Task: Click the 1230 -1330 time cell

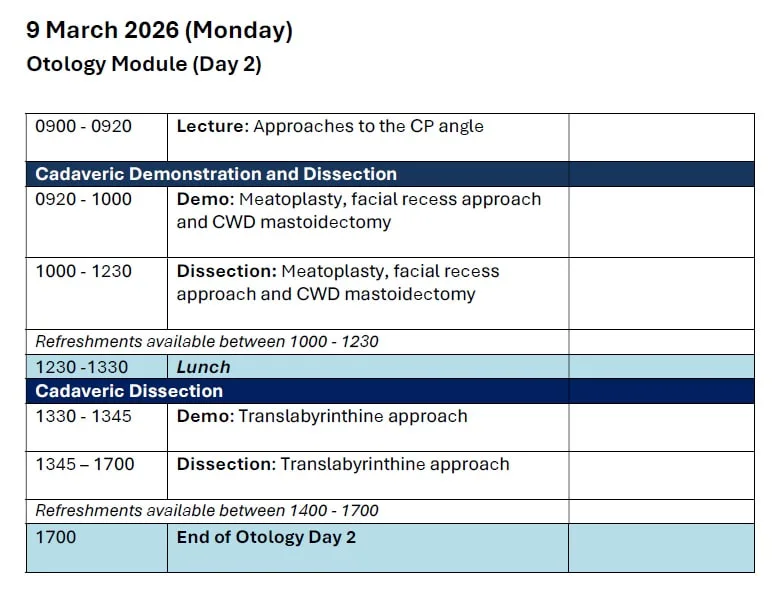Action: click(x=96, y=367)
